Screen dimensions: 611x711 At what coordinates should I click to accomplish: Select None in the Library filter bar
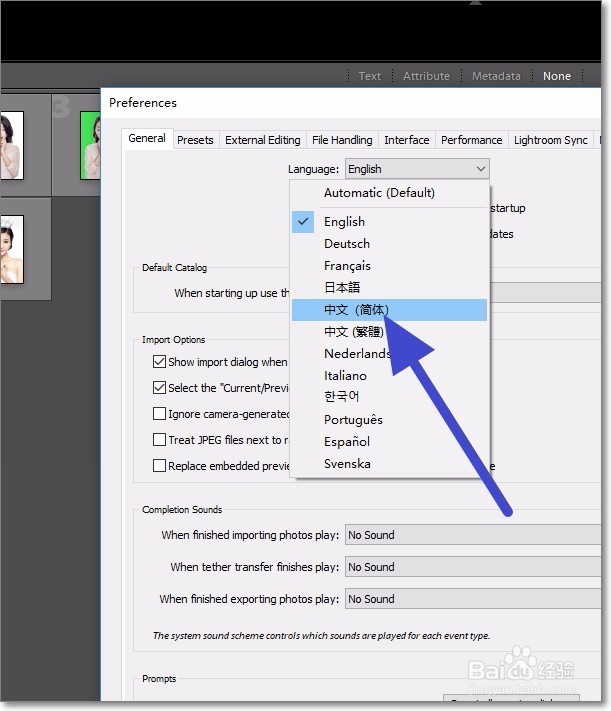(x=557, y=76)
